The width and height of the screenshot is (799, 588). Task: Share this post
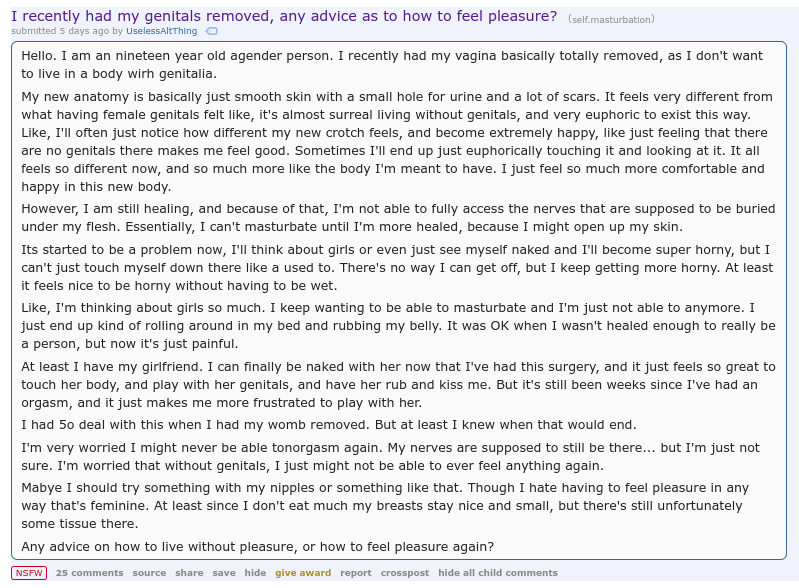(189, 573)
